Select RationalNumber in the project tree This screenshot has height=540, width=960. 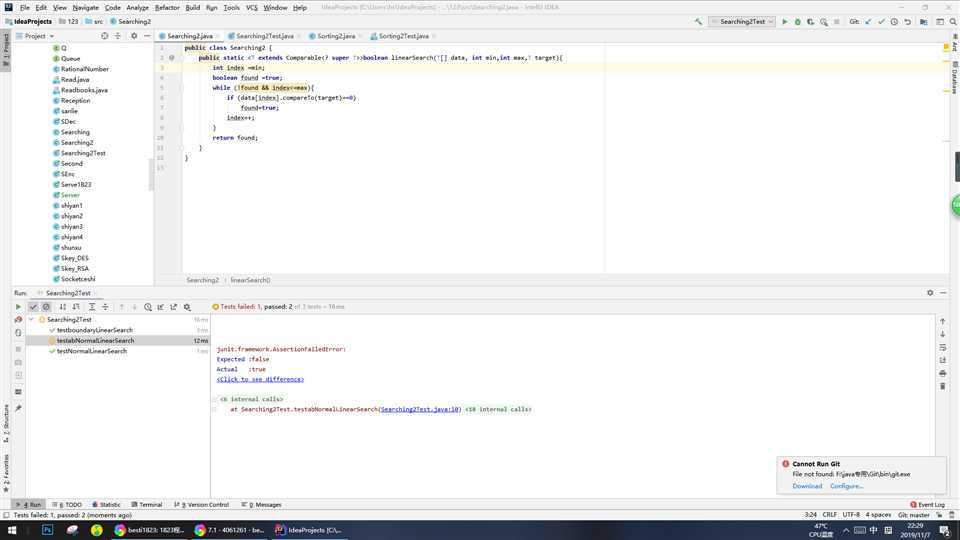[84, 69]
